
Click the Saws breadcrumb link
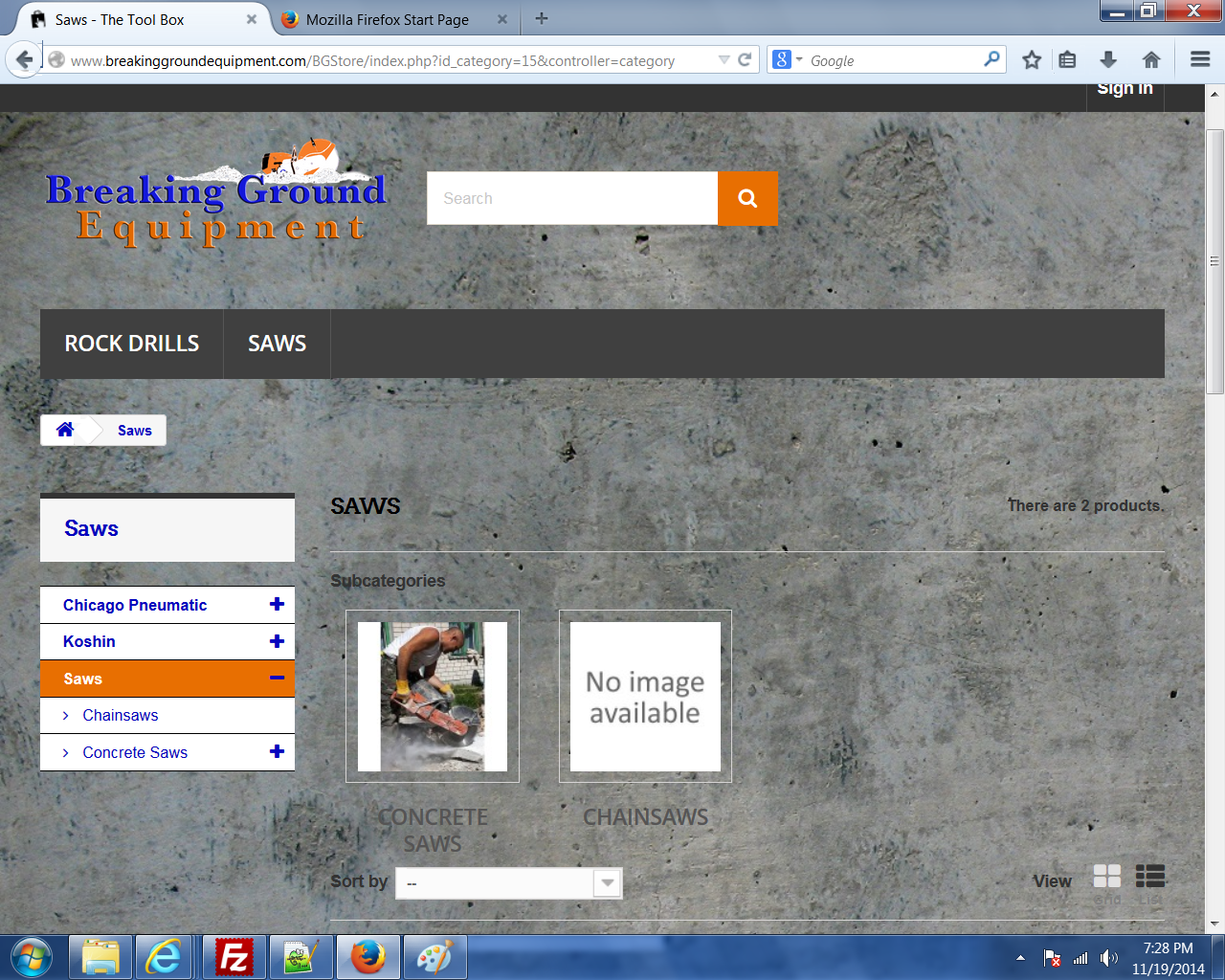[135, 431]
